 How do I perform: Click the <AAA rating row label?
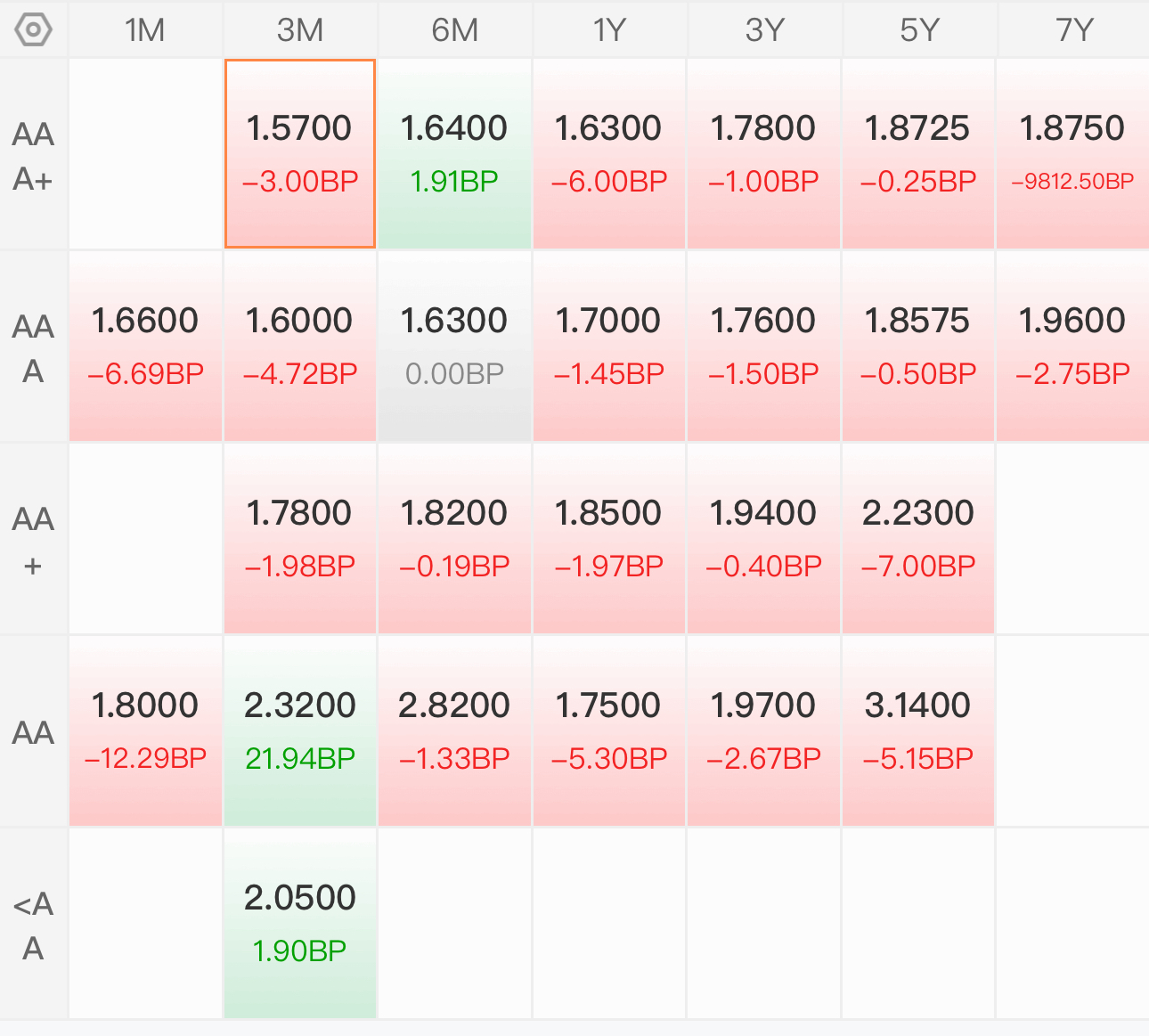[33, 925]
